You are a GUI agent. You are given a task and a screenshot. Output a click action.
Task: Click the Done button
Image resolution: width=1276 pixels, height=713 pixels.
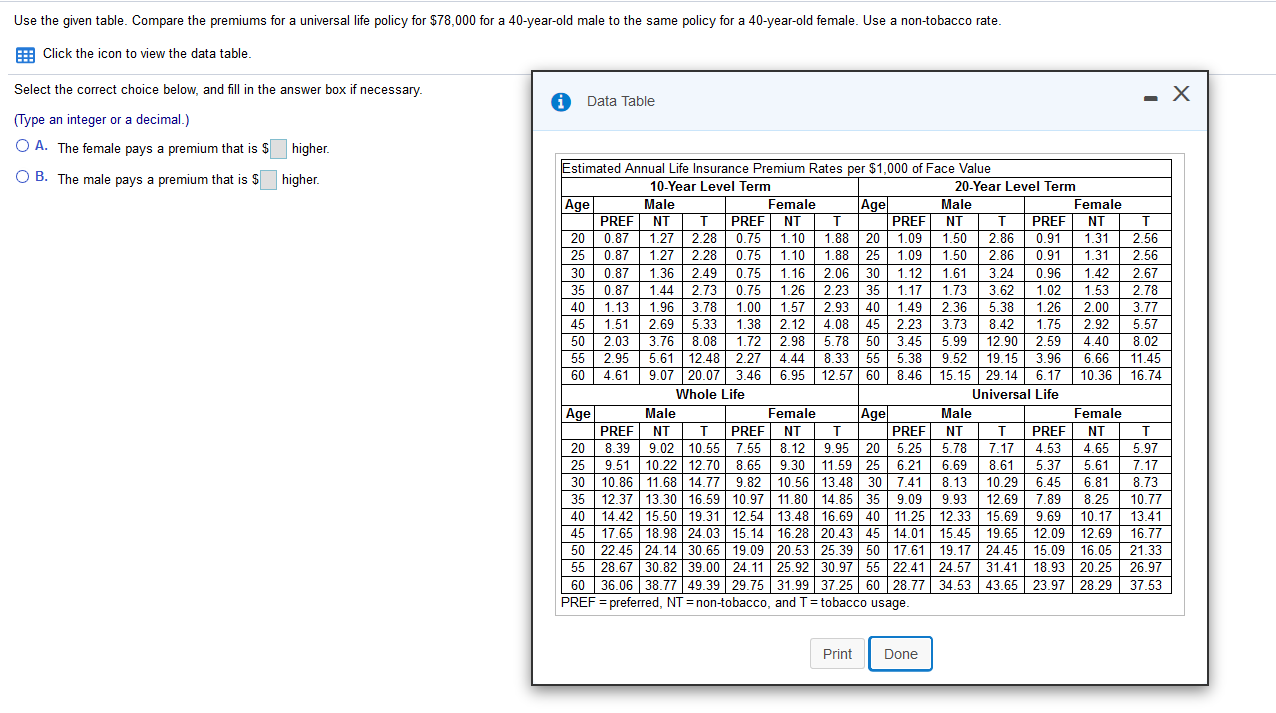900,653
